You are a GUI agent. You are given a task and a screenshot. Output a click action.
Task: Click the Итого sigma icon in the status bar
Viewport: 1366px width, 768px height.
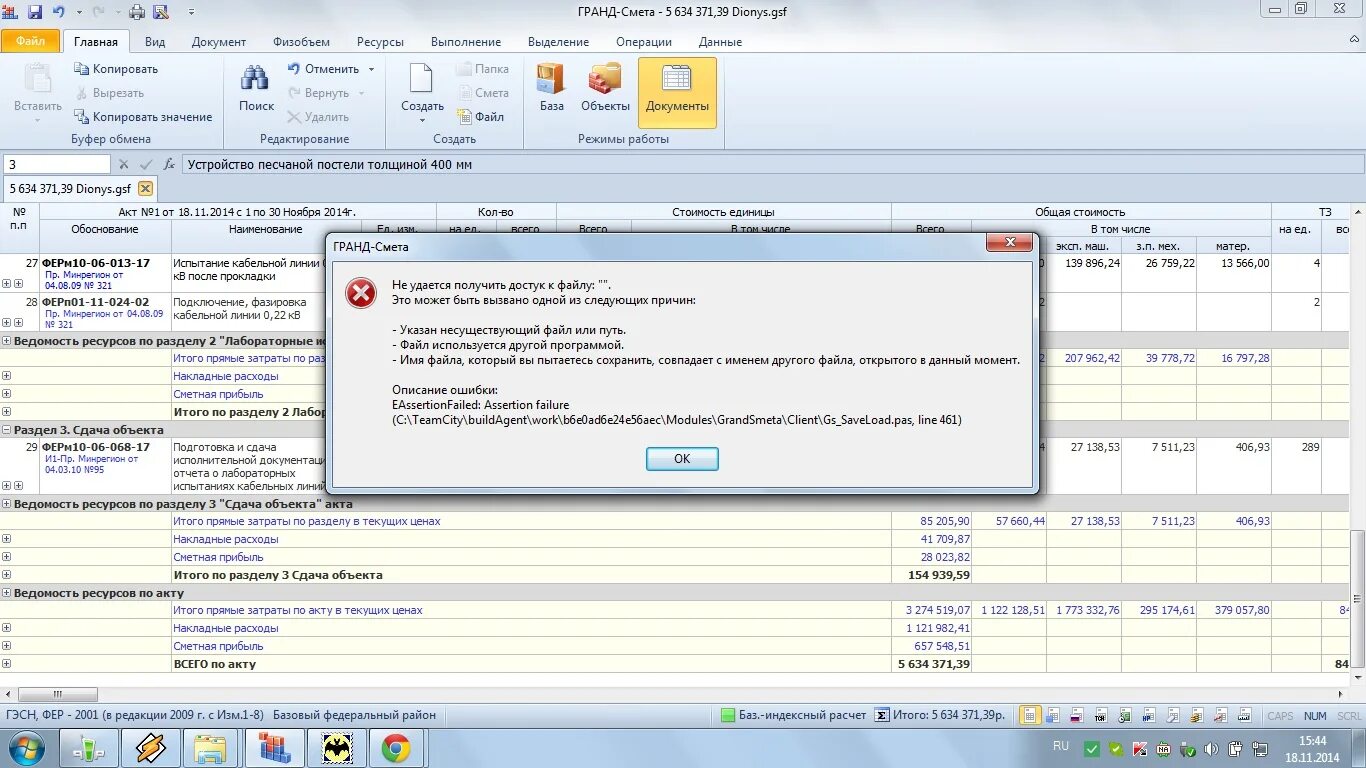click(882, 715)
